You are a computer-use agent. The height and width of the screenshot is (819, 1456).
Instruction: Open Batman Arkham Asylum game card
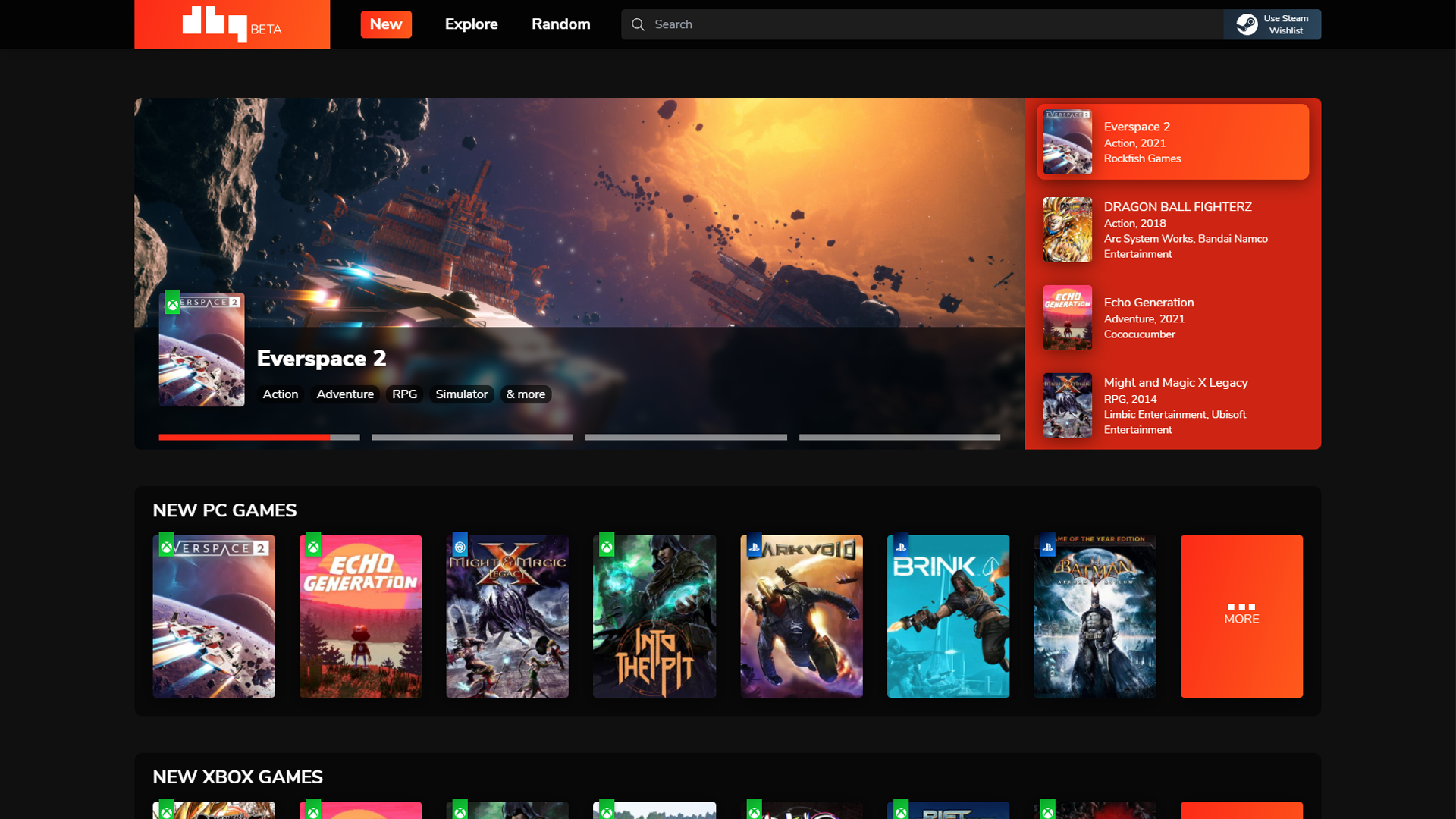[x=1095, y=617]
